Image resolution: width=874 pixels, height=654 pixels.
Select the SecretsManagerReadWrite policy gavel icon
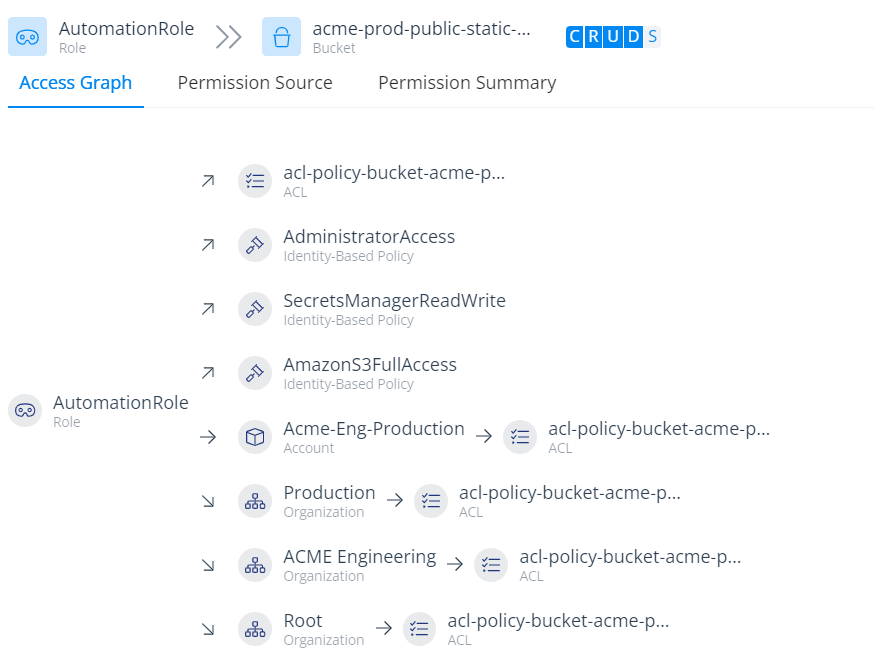click(255, 309)
